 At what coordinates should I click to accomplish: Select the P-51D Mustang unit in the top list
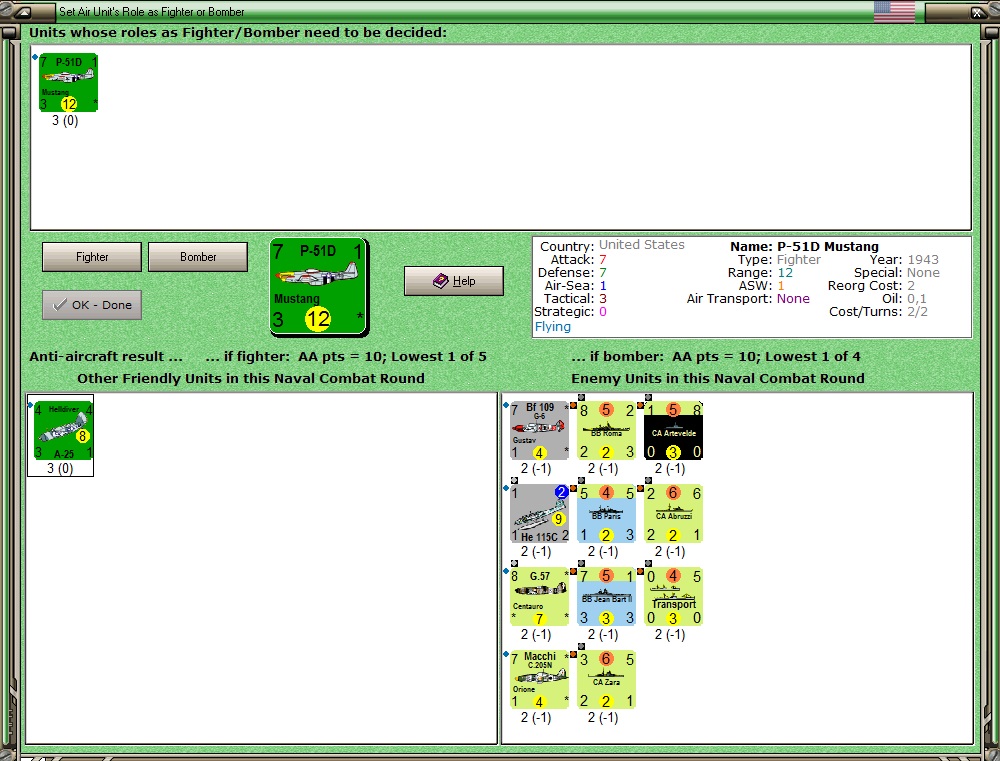68,82
